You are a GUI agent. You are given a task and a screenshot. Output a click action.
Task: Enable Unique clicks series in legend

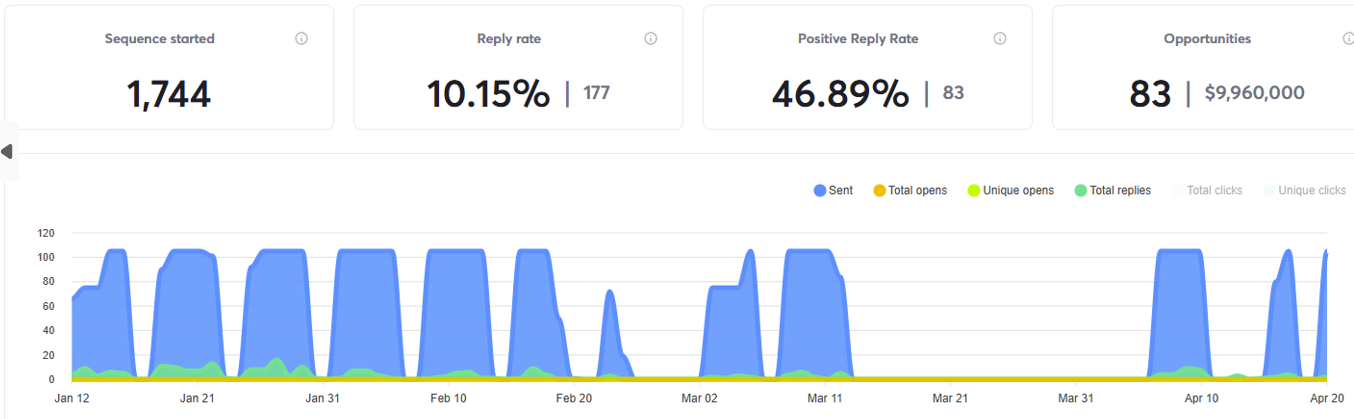click(x=1304, y=190)
